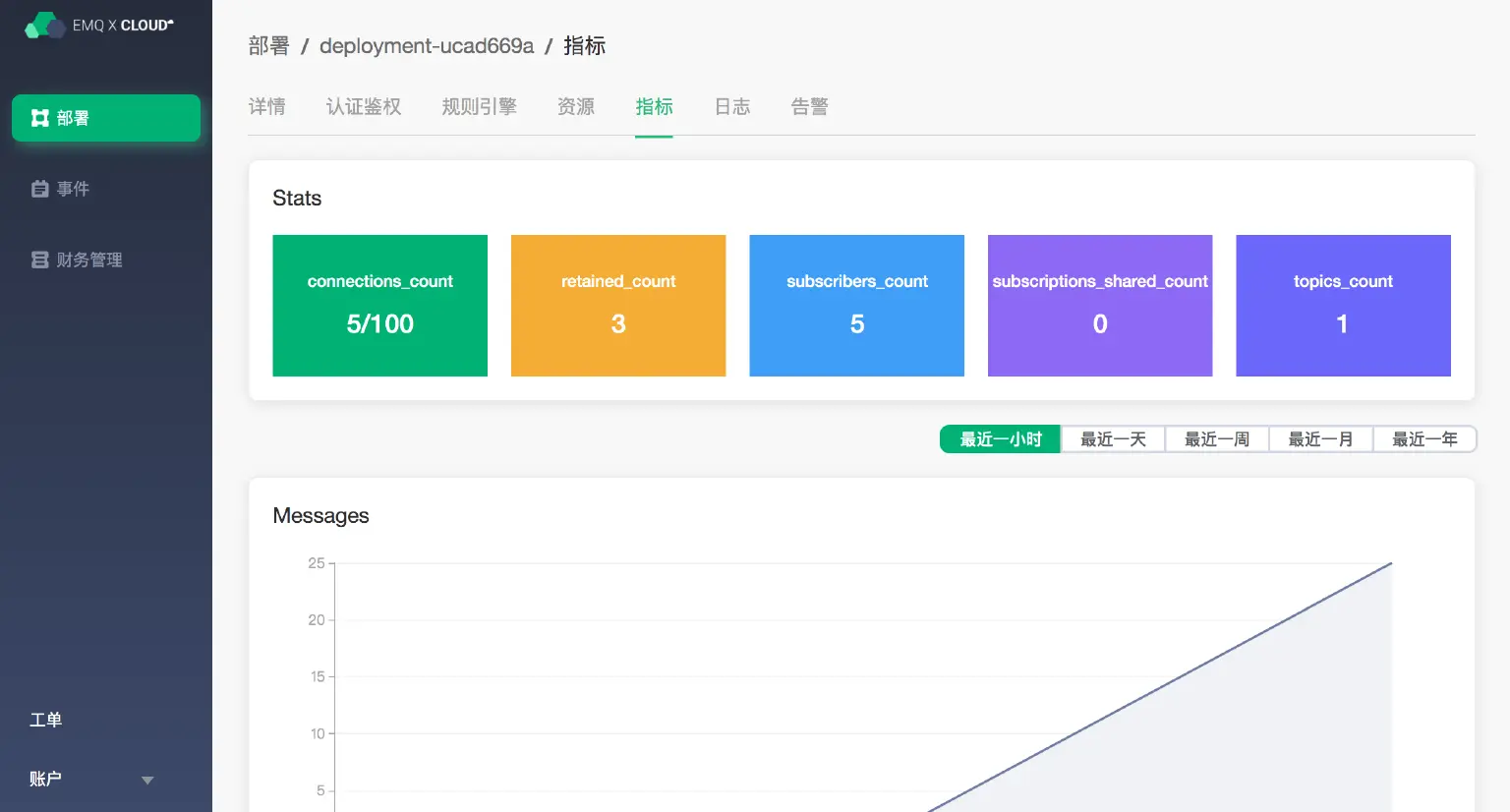Viewport: 1510px width, 812px height.
Task: Open the 日志 tab
Action: point(731,106)
